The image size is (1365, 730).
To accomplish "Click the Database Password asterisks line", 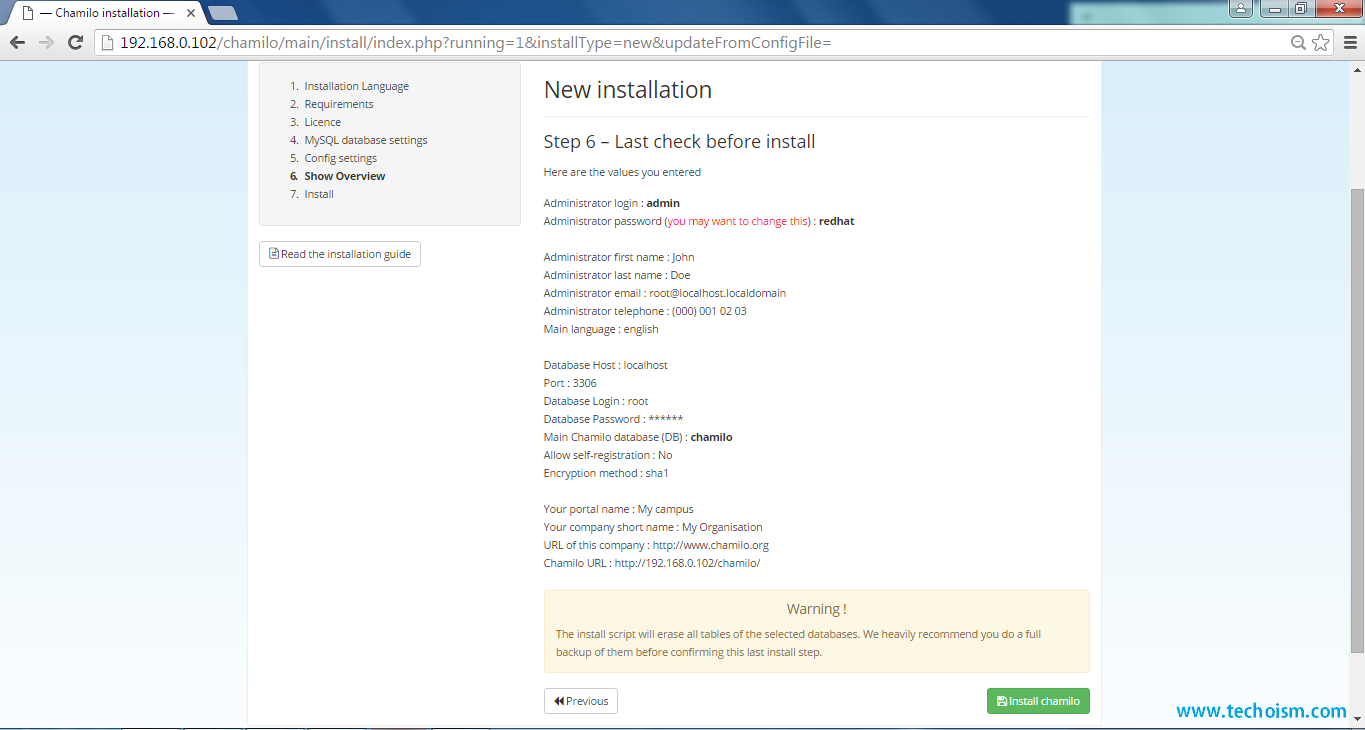I will (614, 419).
